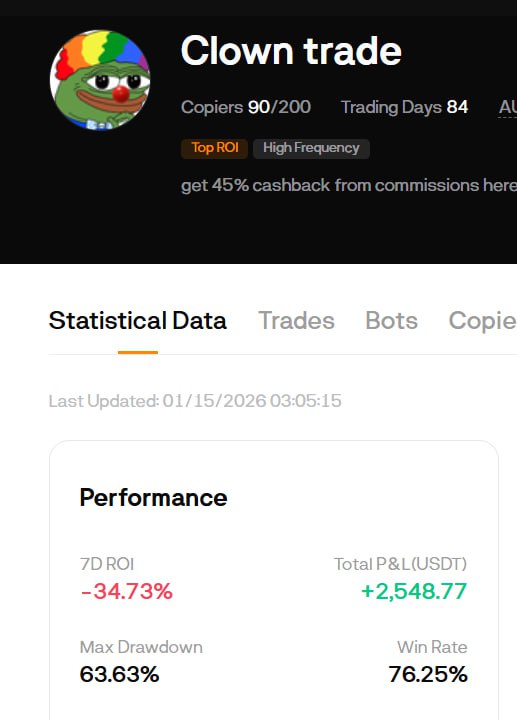Click the Trading Days 84 stat
This screenshot has height=720, width=517.
pyautogui.click(x=404, y=107)
